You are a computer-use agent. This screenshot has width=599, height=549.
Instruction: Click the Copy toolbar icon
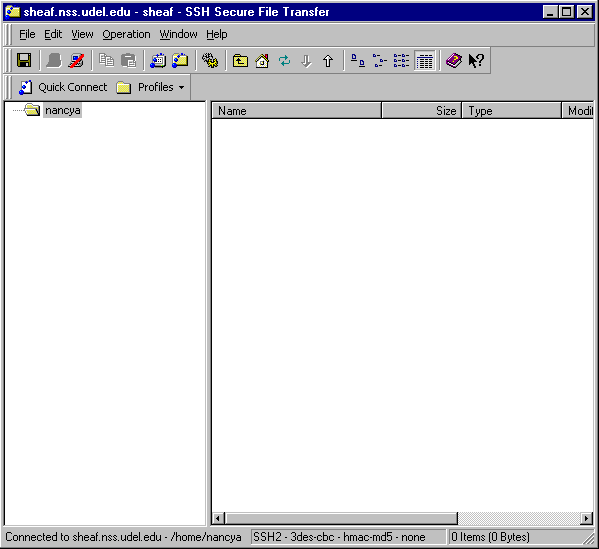pyautogui.click(x=106, y=60)
